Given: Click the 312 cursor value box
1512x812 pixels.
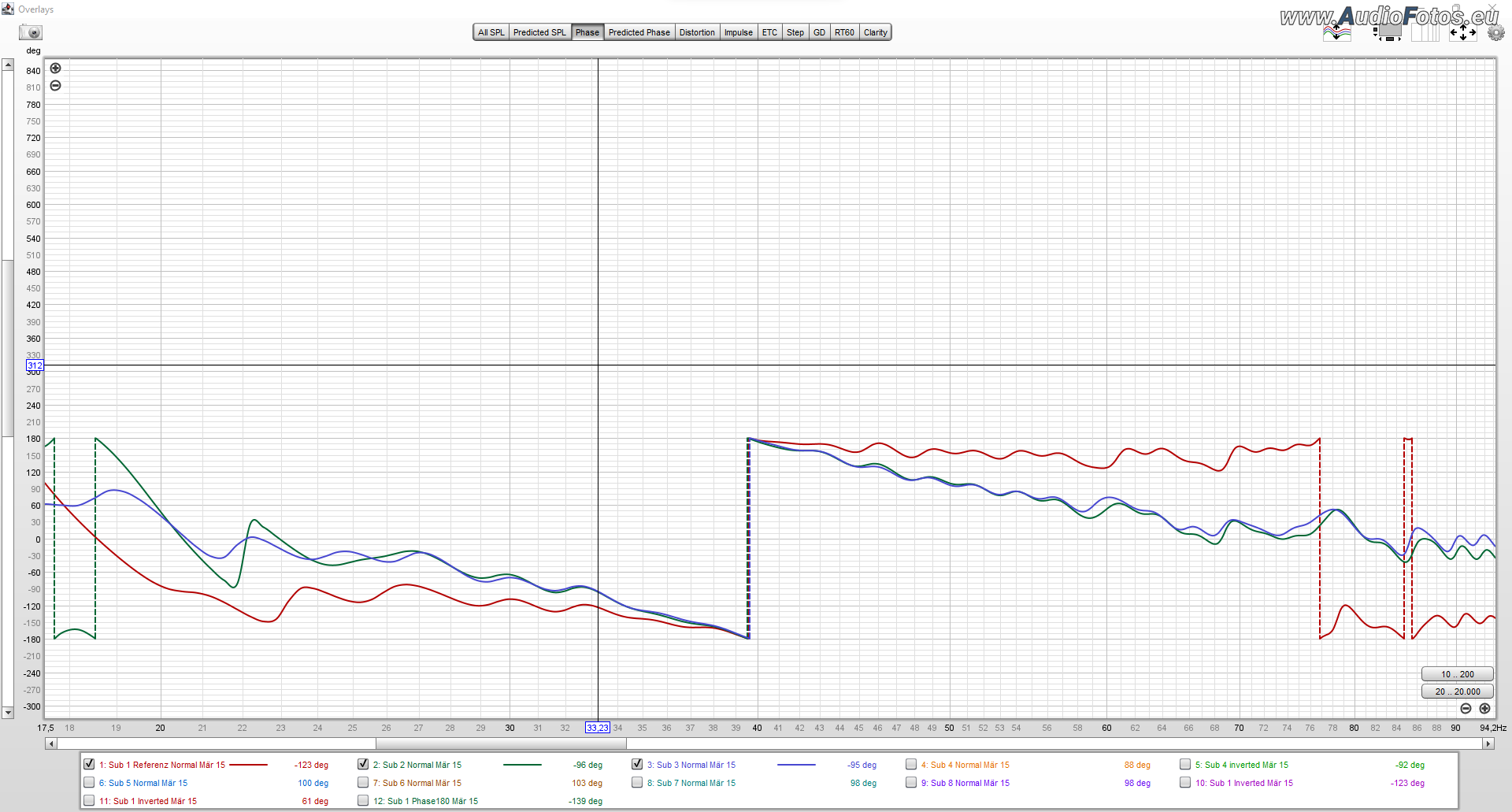Looking at the screenshot, I should (35, 365).
